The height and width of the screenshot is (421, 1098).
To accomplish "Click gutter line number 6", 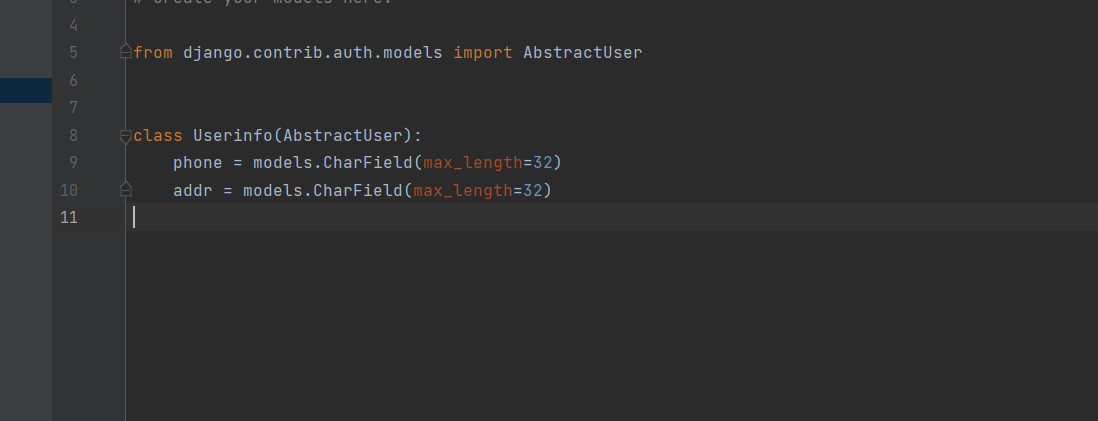I will (73, 80).
